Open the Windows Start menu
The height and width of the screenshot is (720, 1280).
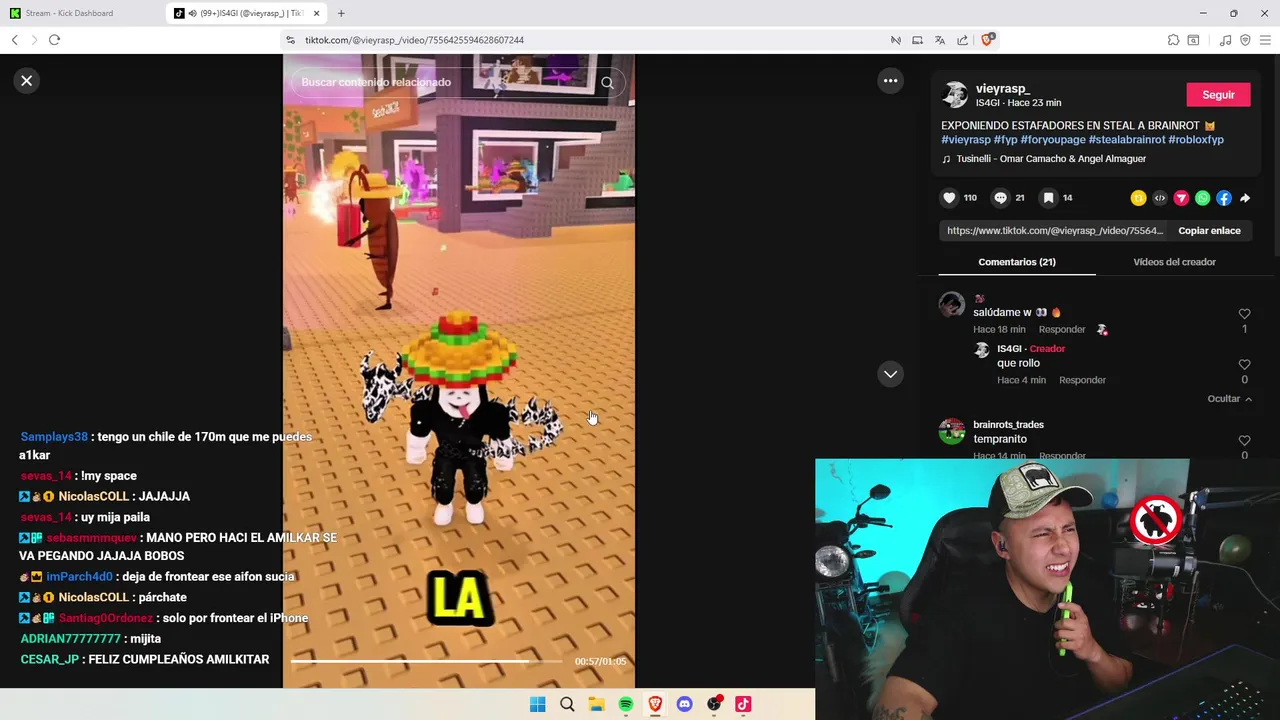537,705
